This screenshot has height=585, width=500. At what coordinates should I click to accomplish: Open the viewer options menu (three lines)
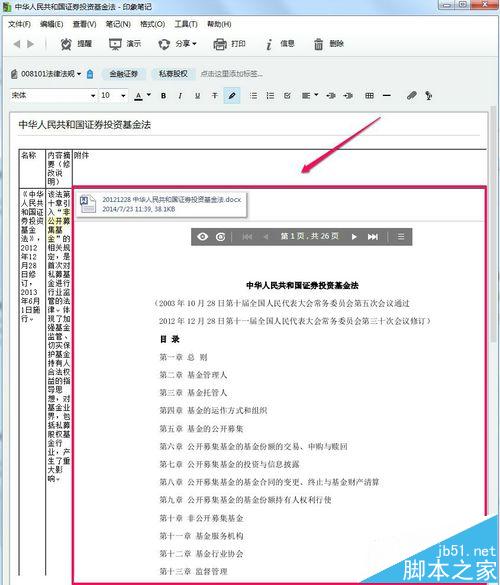click(401, 237)
